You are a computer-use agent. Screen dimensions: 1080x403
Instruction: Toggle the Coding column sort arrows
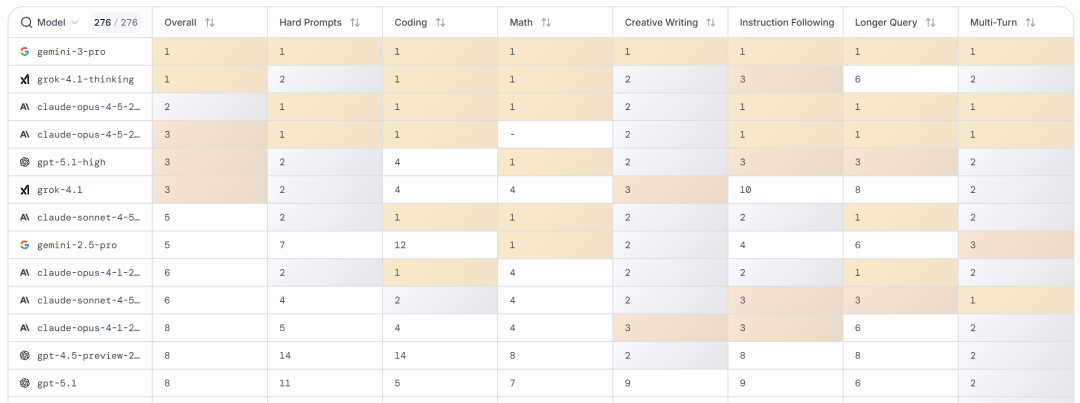pyautogui.click(x=441, y=22)
